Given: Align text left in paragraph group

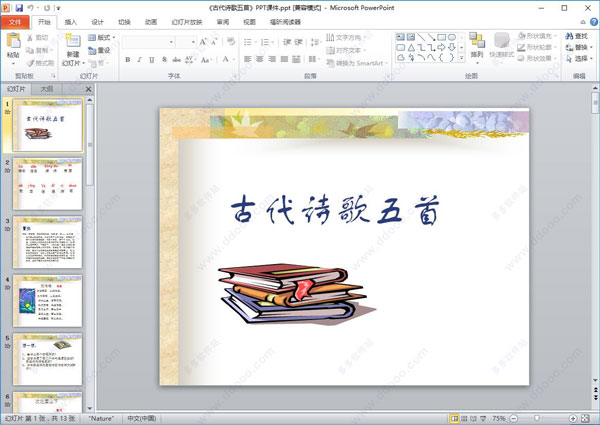Looking at the screenshot, I should (248, 59).
